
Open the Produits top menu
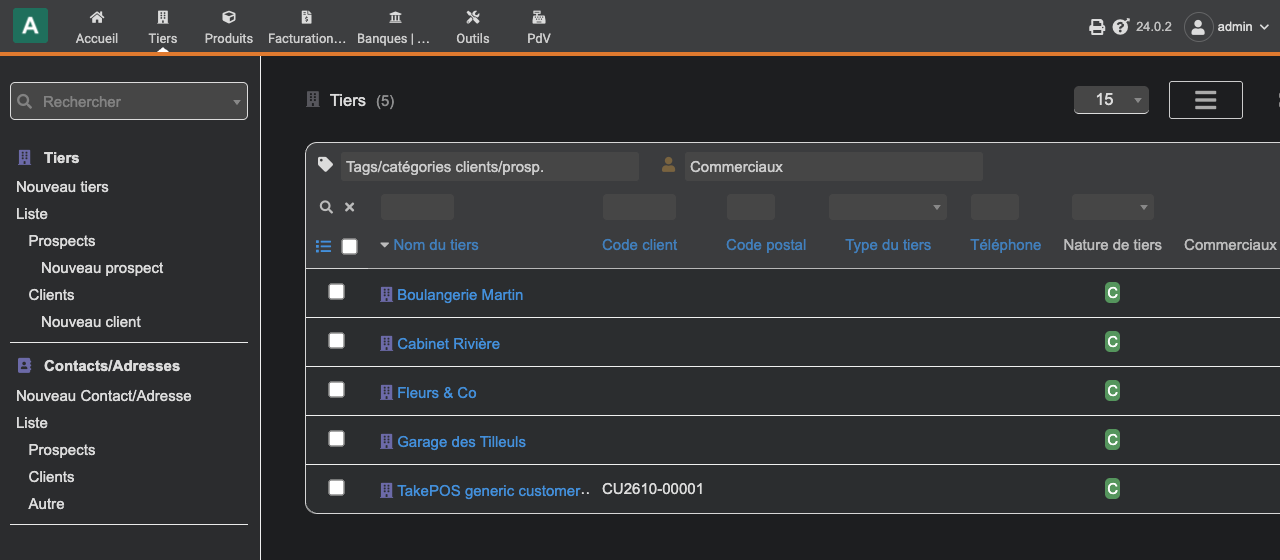[229, 27]
